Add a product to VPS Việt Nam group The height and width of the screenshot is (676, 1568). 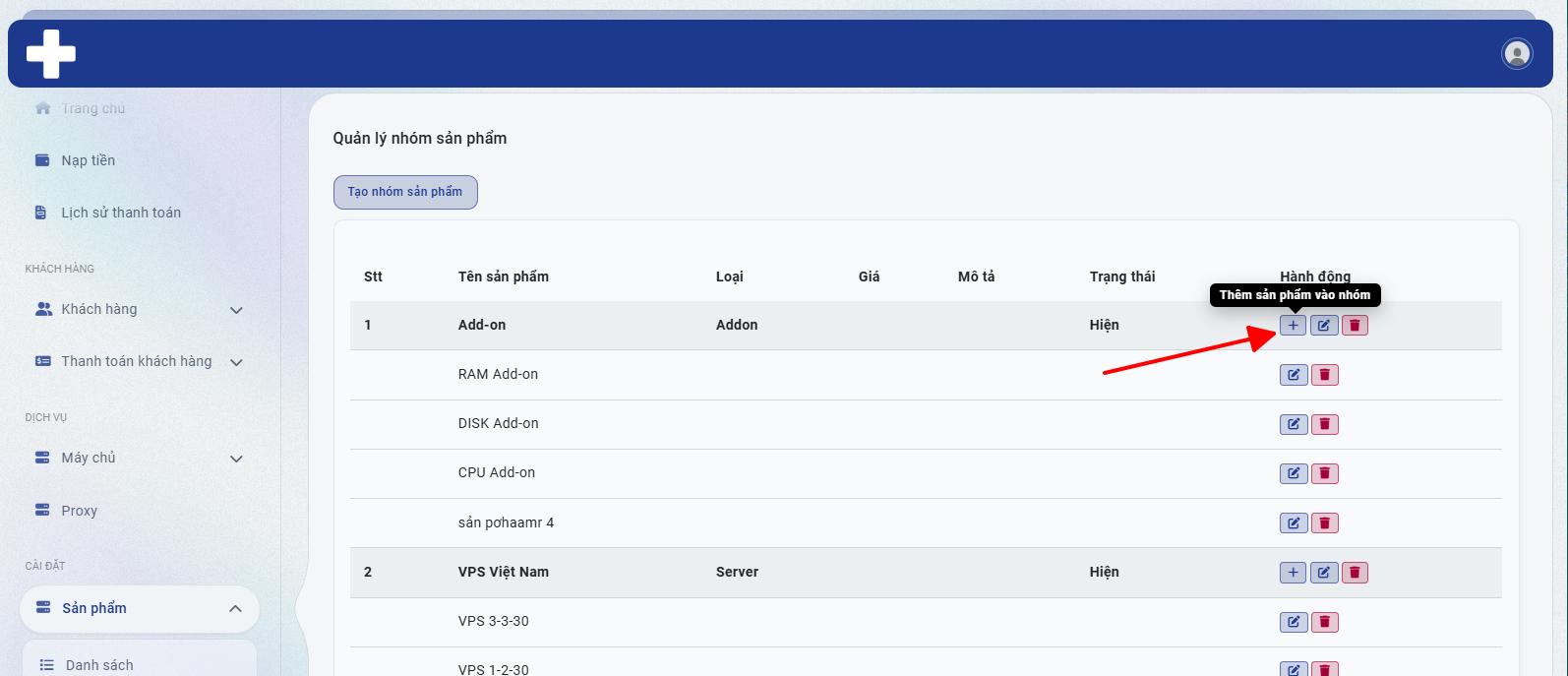coord(1293,573)
